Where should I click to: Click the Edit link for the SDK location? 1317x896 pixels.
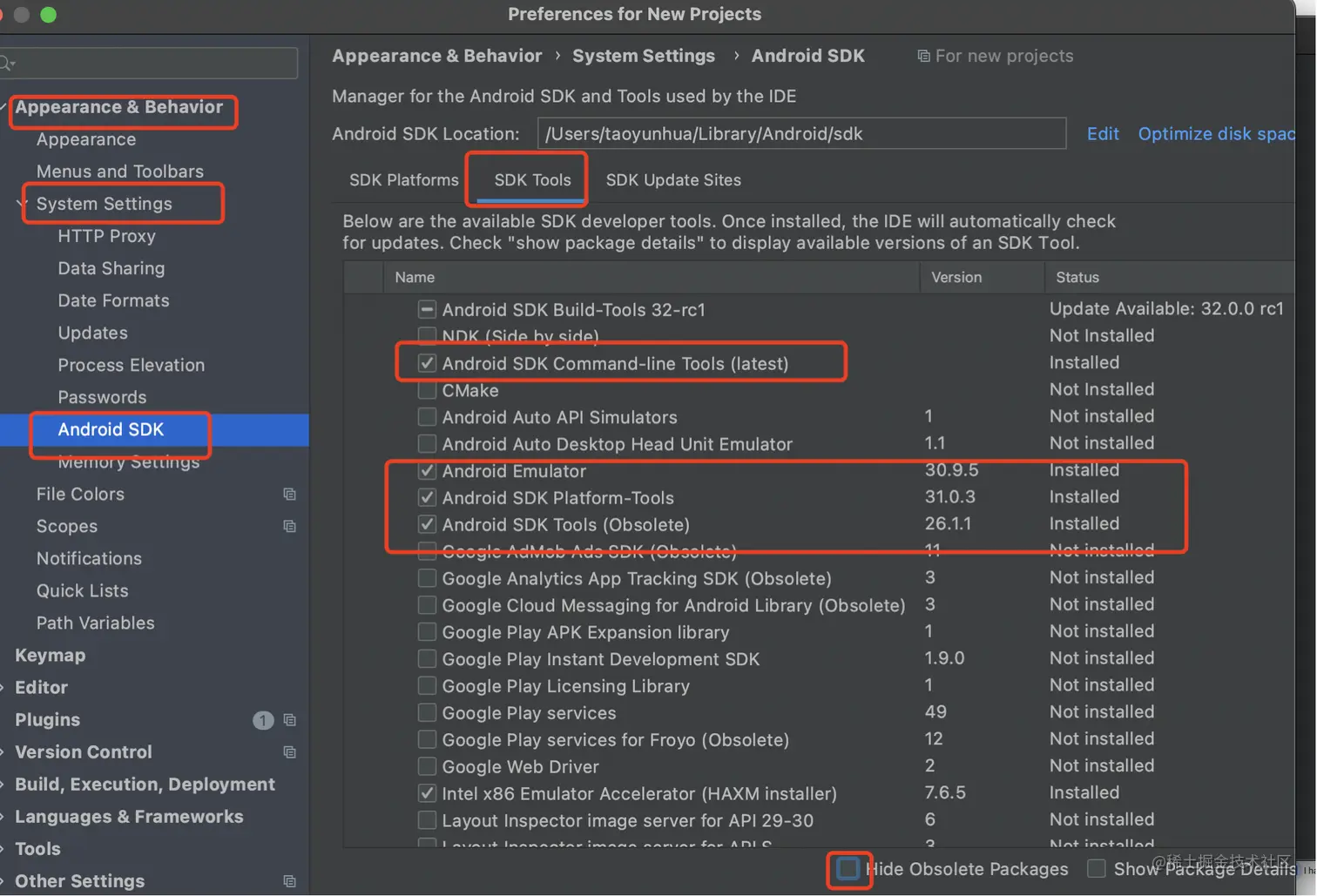point(1102,134)
